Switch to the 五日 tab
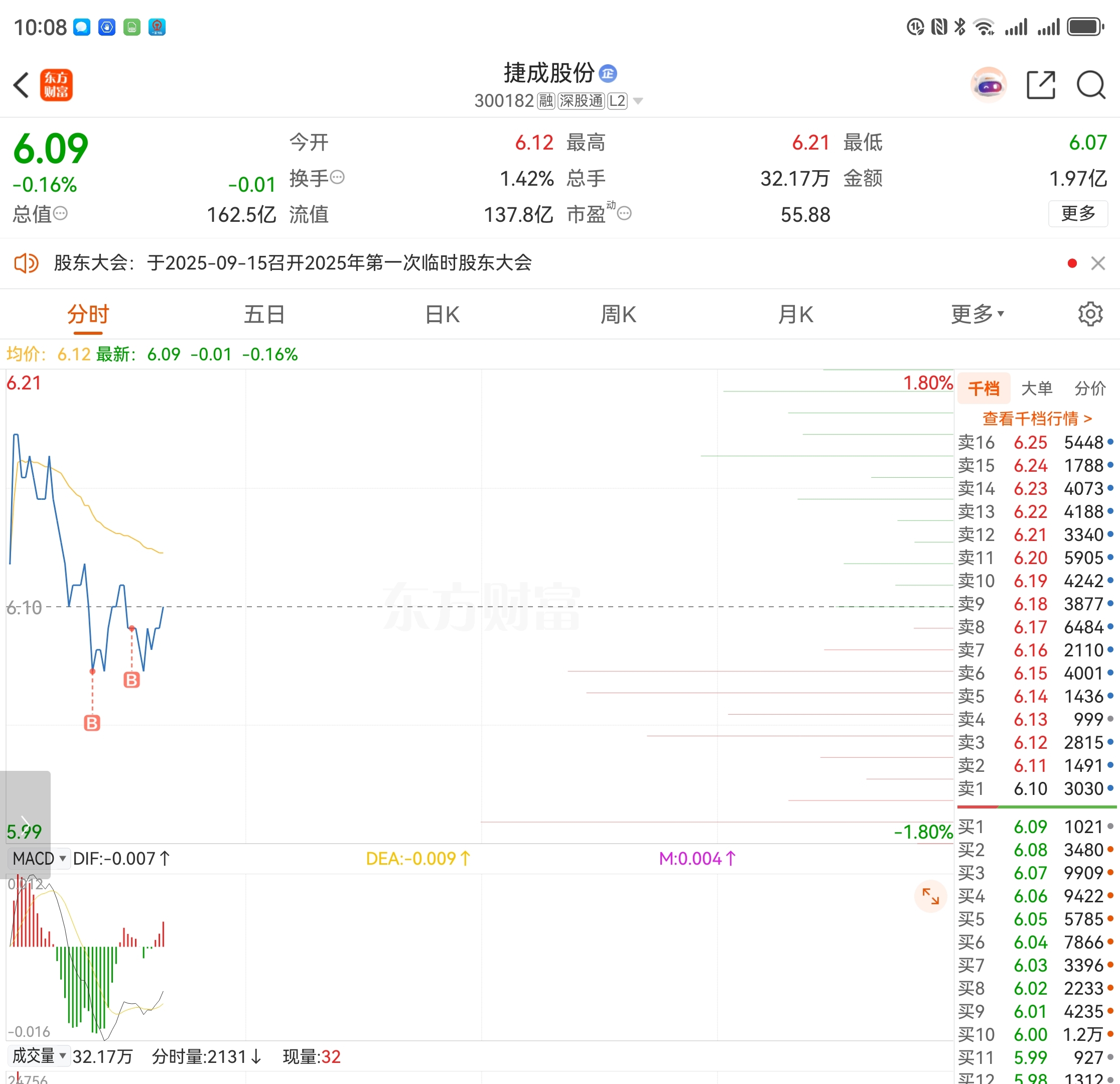The width and height of the screenshot is (1120, 1084). (x=264, y=314)
